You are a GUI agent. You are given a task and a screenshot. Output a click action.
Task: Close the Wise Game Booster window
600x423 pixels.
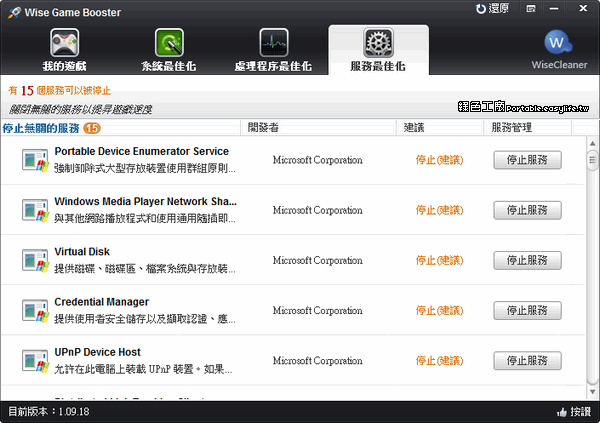tap(583, 8)
